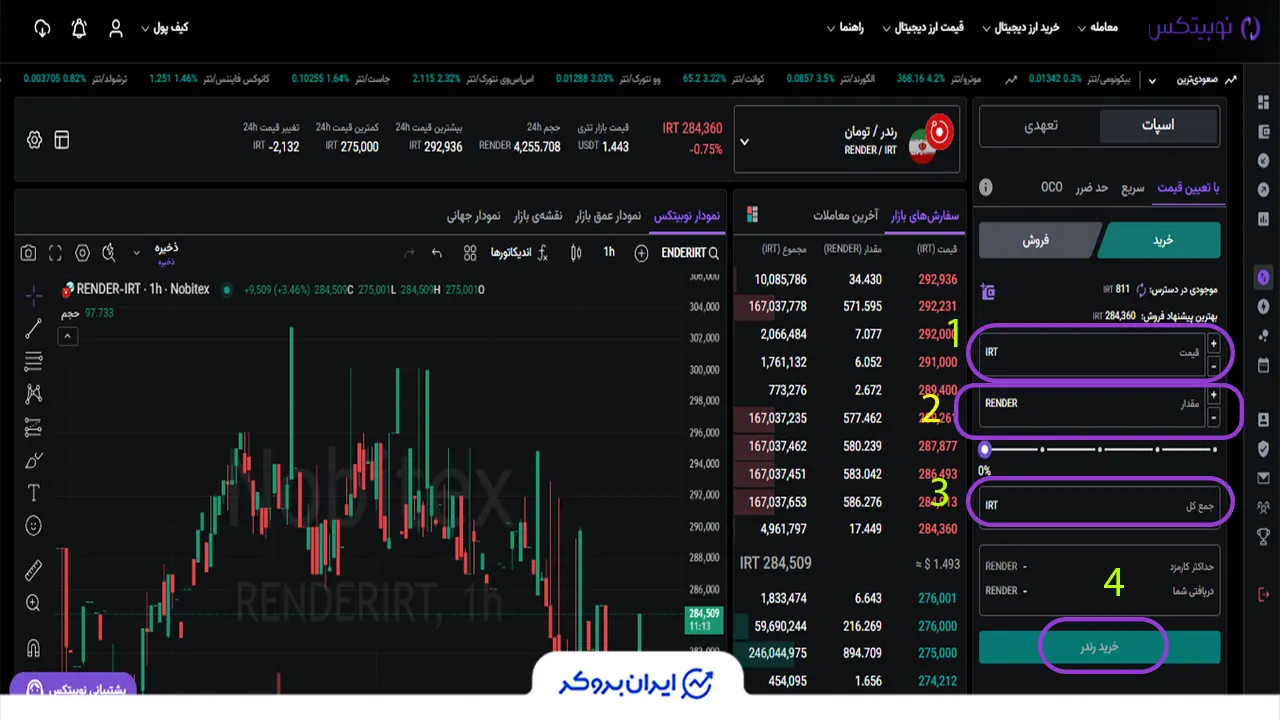Select the crosshair cursor tool
The height and width of the screenshot is (720, 1280).
coord(34,294)
